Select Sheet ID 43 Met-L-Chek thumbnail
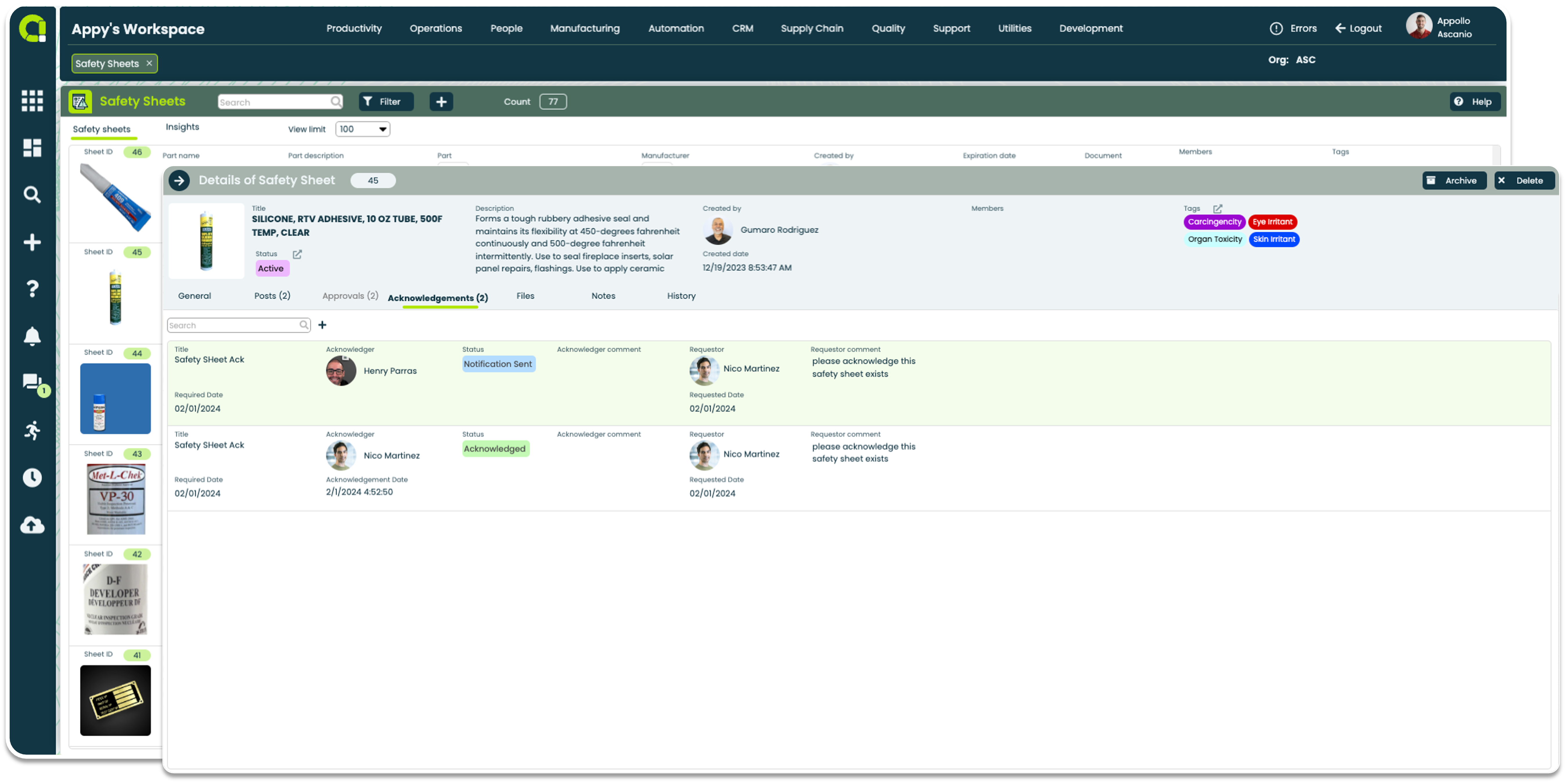Viewport: 1566px width, 784px height. click(x=115, y=499)
